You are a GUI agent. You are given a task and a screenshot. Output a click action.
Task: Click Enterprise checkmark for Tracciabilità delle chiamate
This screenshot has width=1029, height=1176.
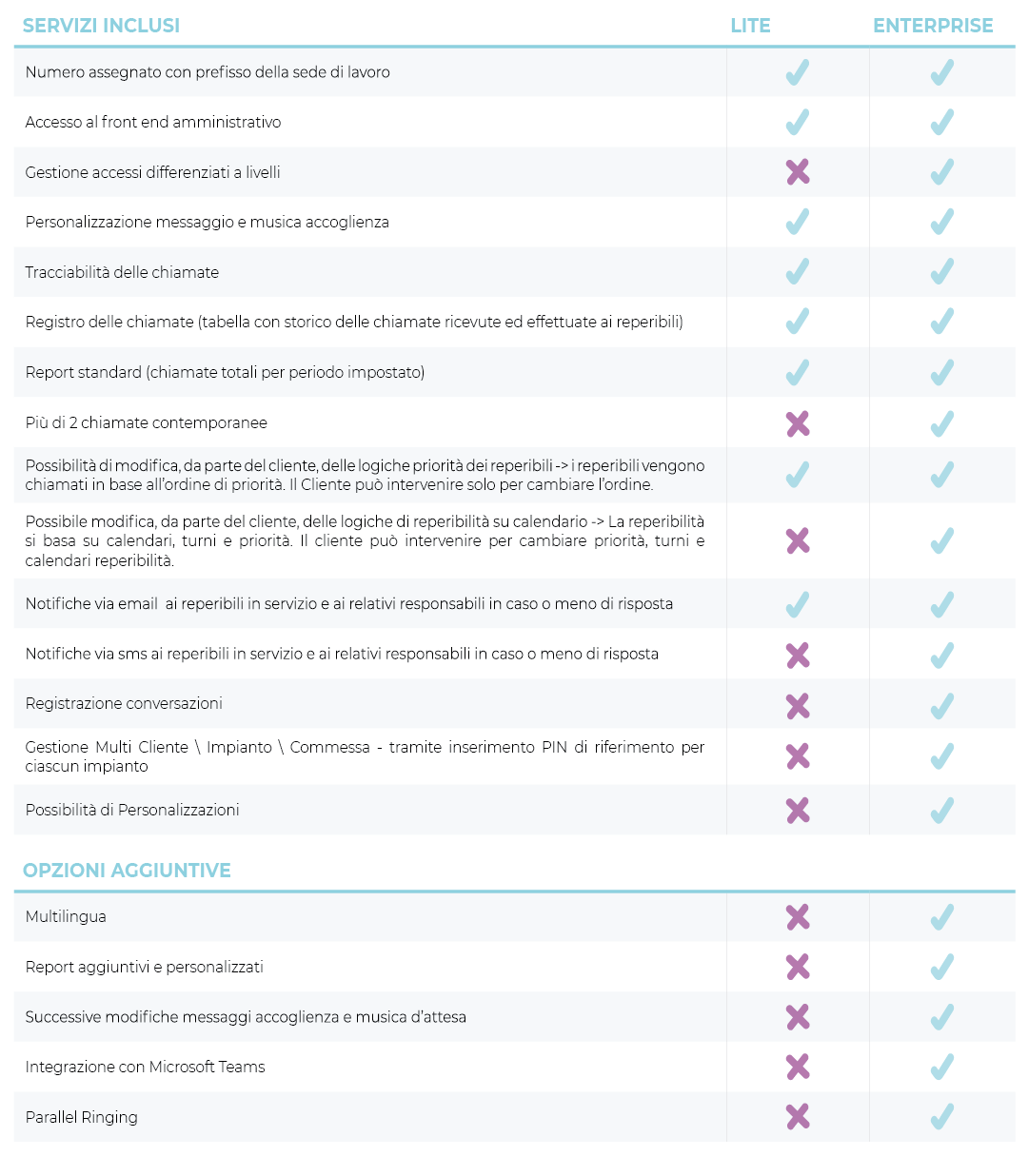click(x=941, y=272)
